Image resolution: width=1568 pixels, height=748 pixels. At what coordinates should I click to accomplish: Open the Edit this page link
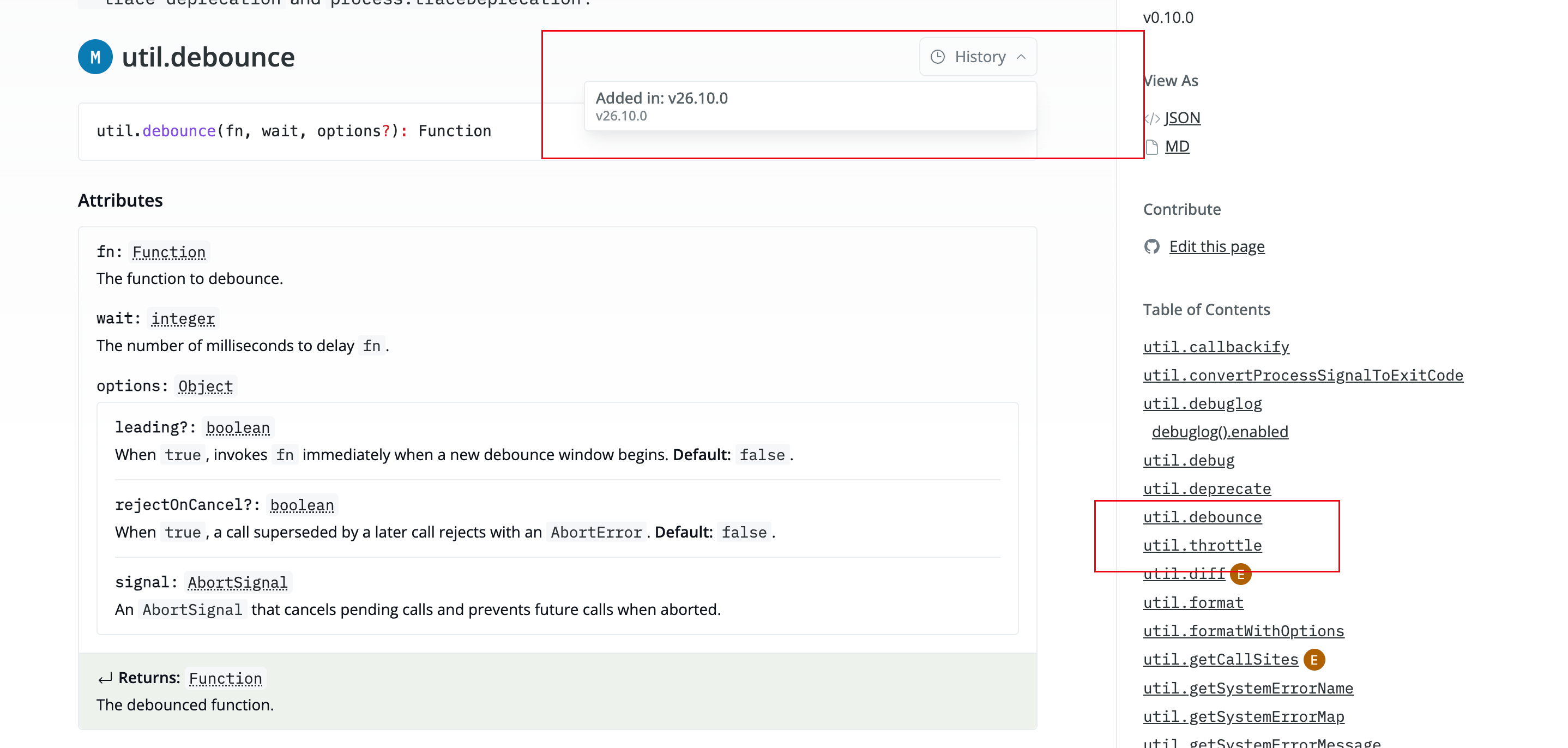(x=1217, y=246)
